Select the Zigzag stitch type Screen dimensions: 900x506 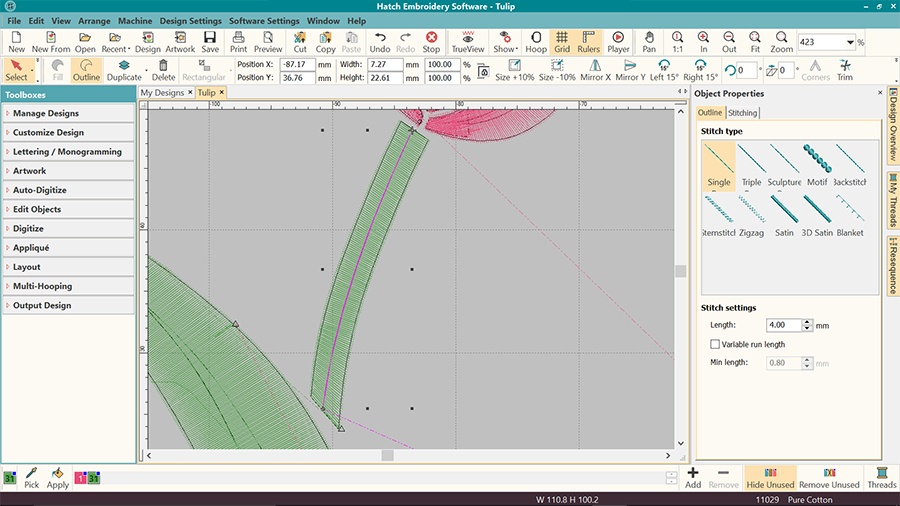pos(752,213)
